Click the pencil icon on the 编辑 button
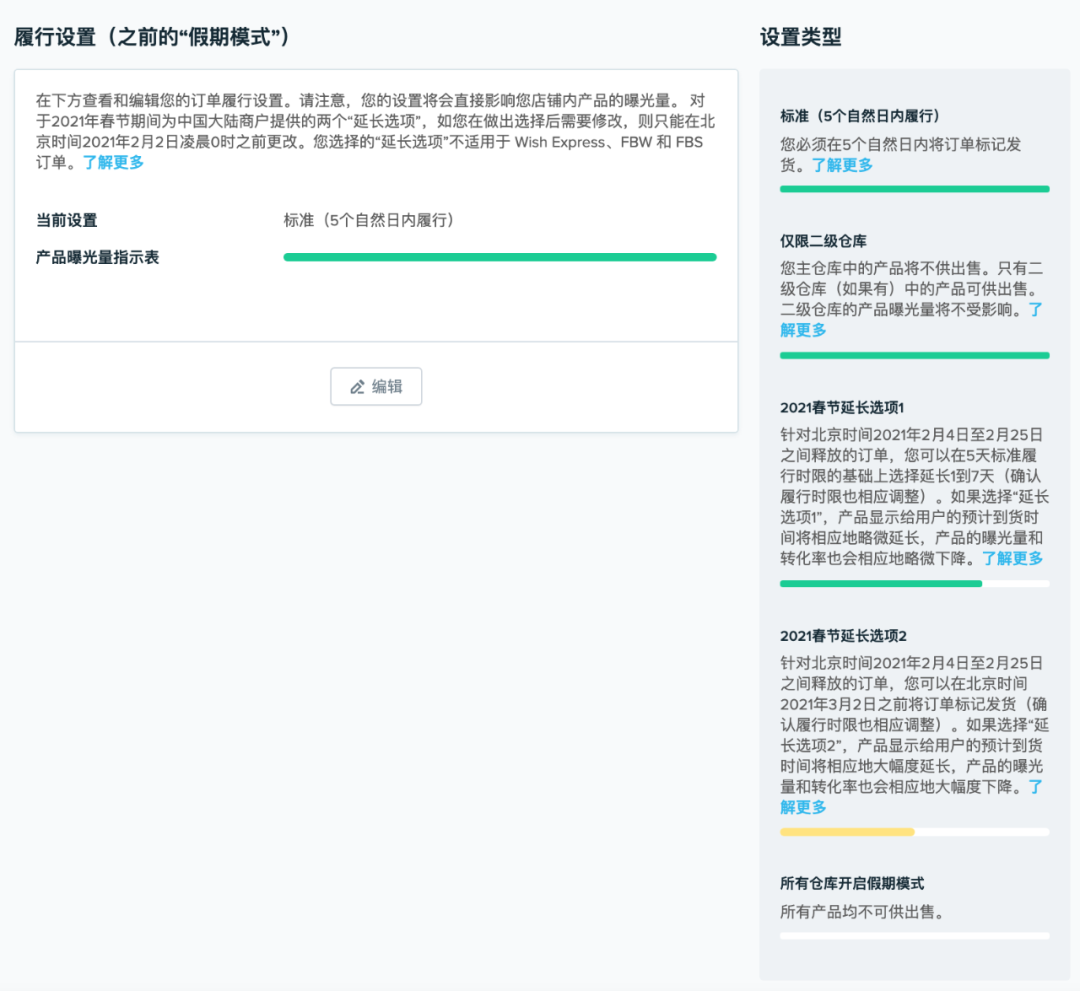 [356, 386]
